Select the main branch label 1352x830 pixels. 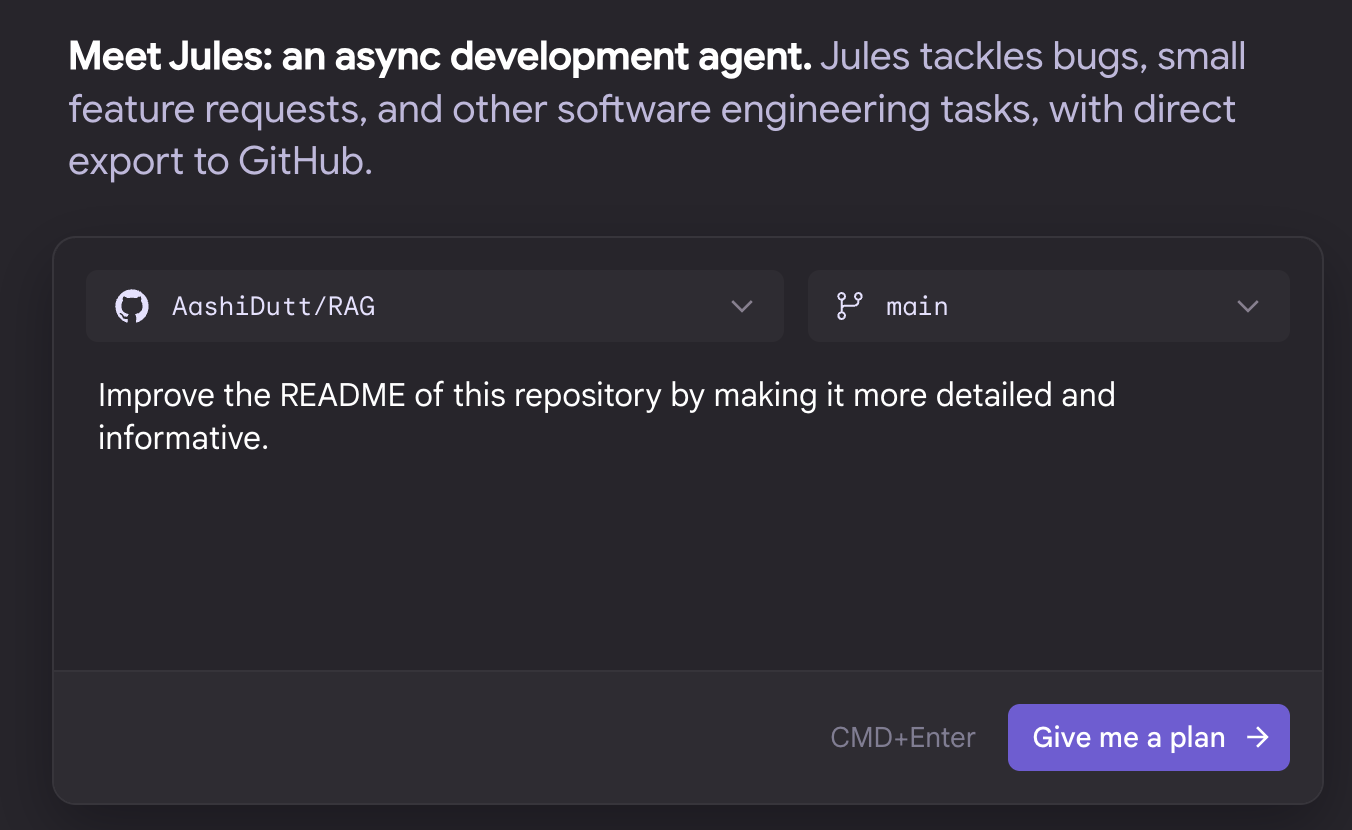coord(917,306)
